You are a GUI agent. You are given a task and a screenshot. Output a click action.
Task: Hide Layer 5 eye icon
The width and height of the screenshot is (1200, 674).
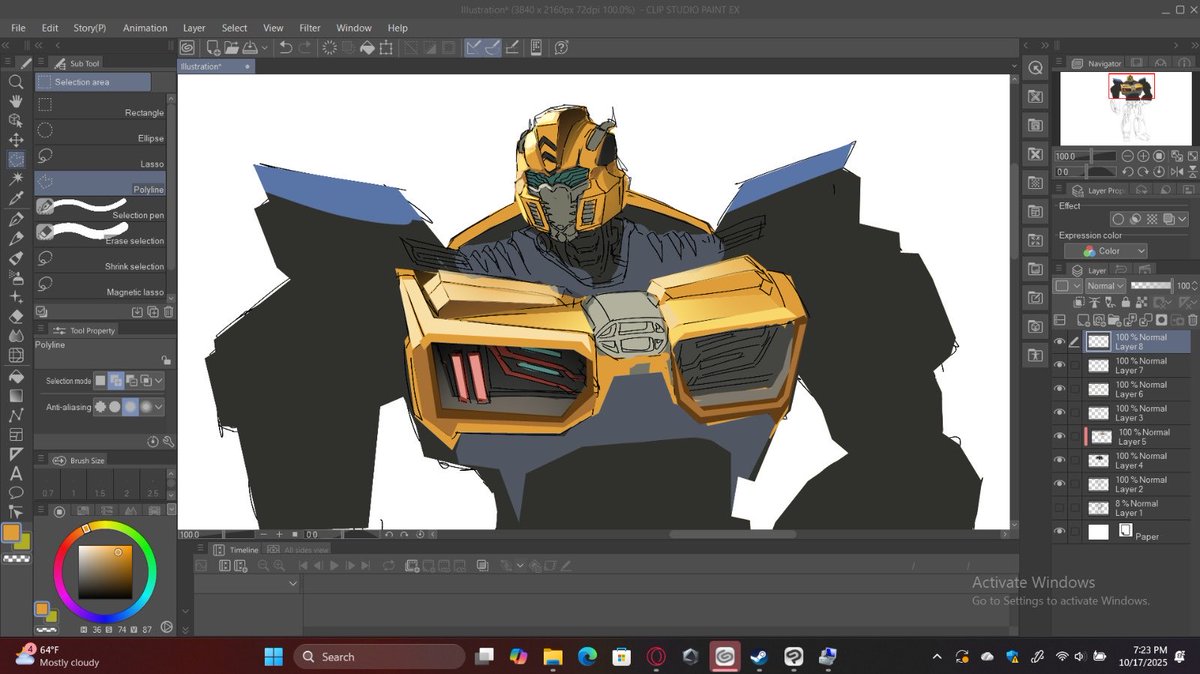1060,437
